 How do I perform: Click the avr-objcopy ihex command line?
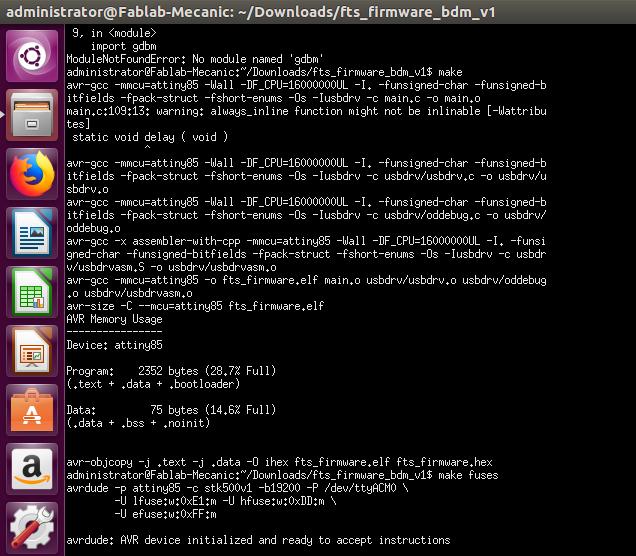(279, 462)
